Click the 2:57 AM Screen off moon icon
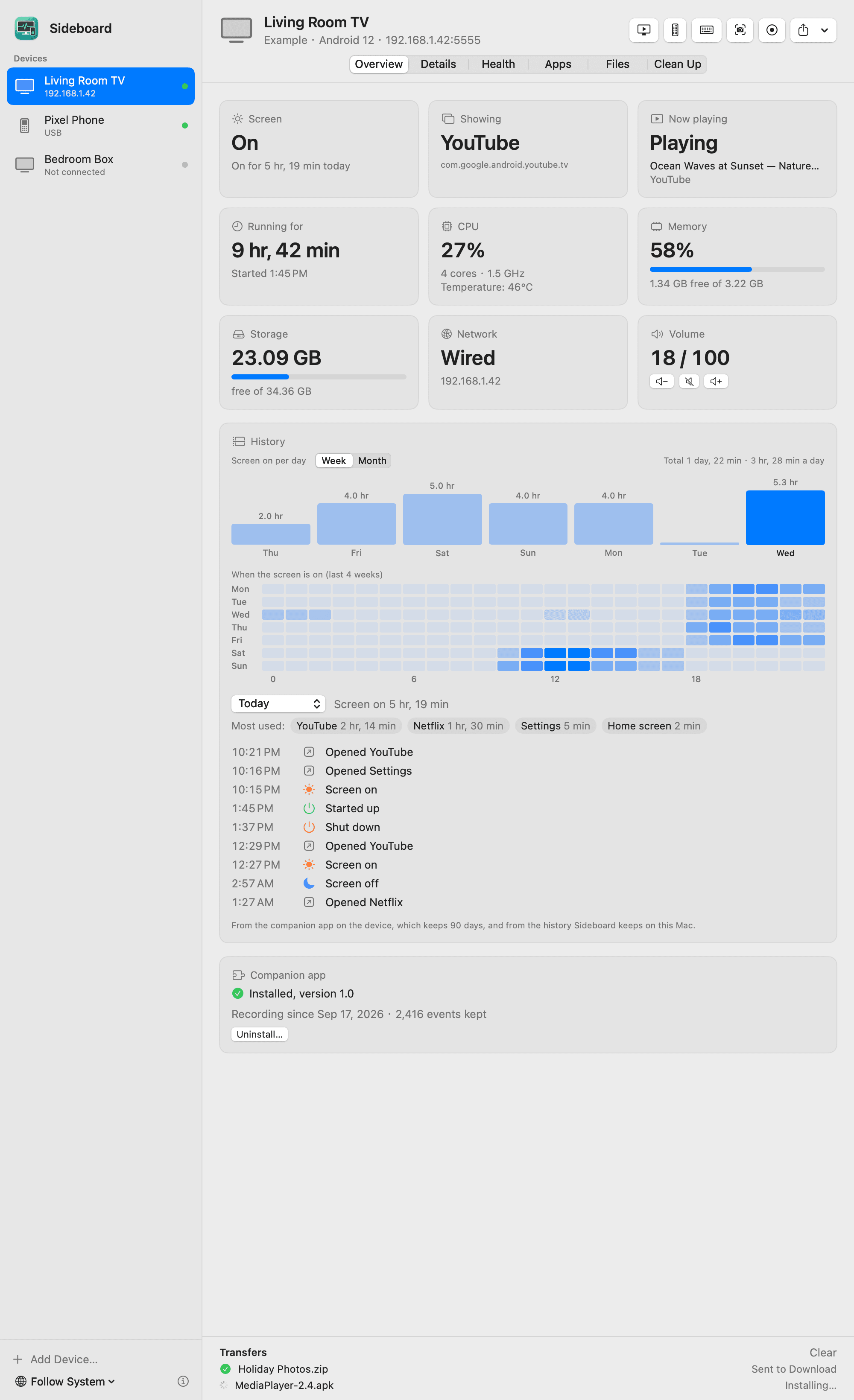The height and width of the screenshot is (1400, 854). coord(309,884)
